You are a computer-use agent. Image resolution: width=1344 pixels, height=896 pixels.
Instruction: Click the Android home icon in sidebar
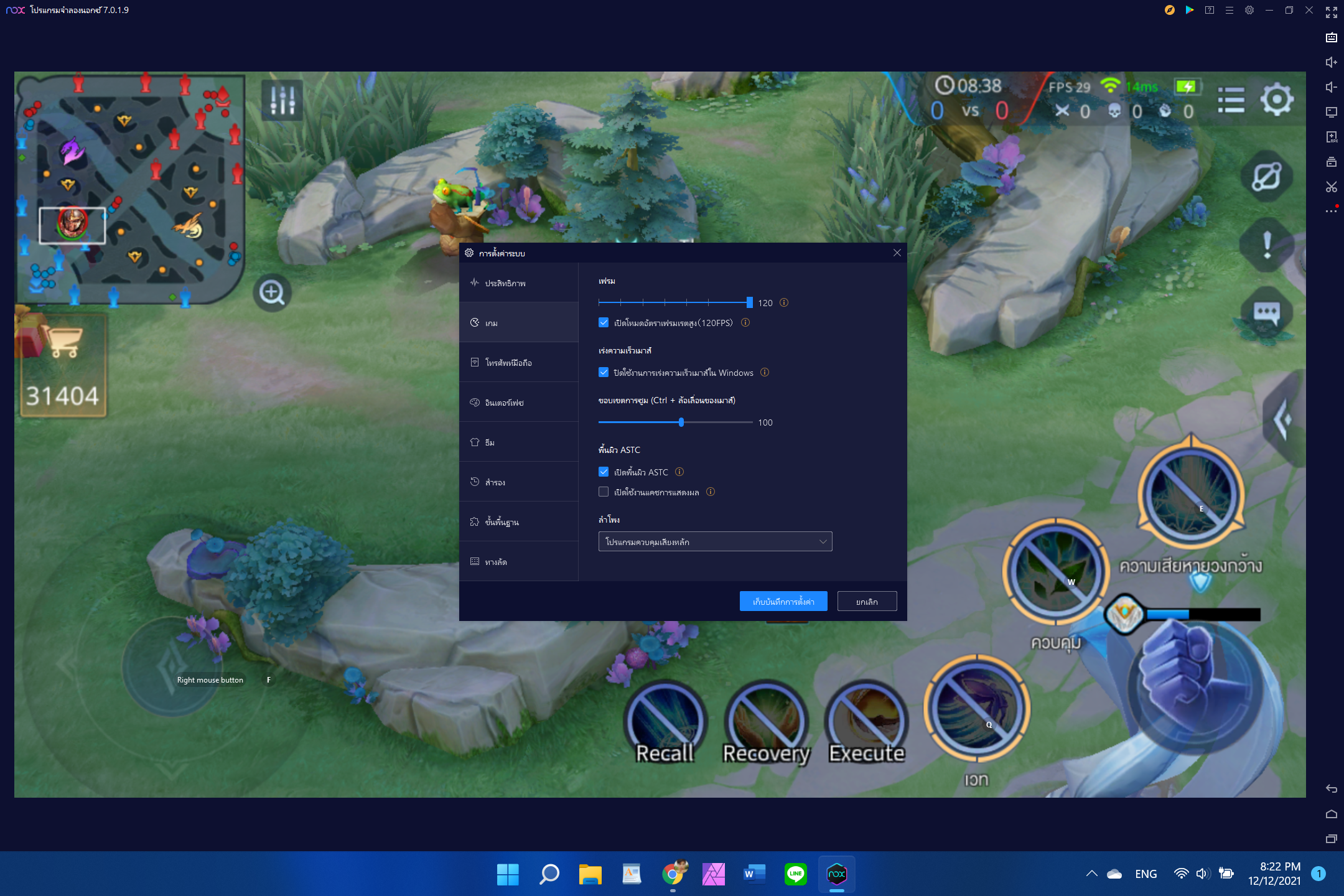pyautogui.click(x=1331, y=814)
